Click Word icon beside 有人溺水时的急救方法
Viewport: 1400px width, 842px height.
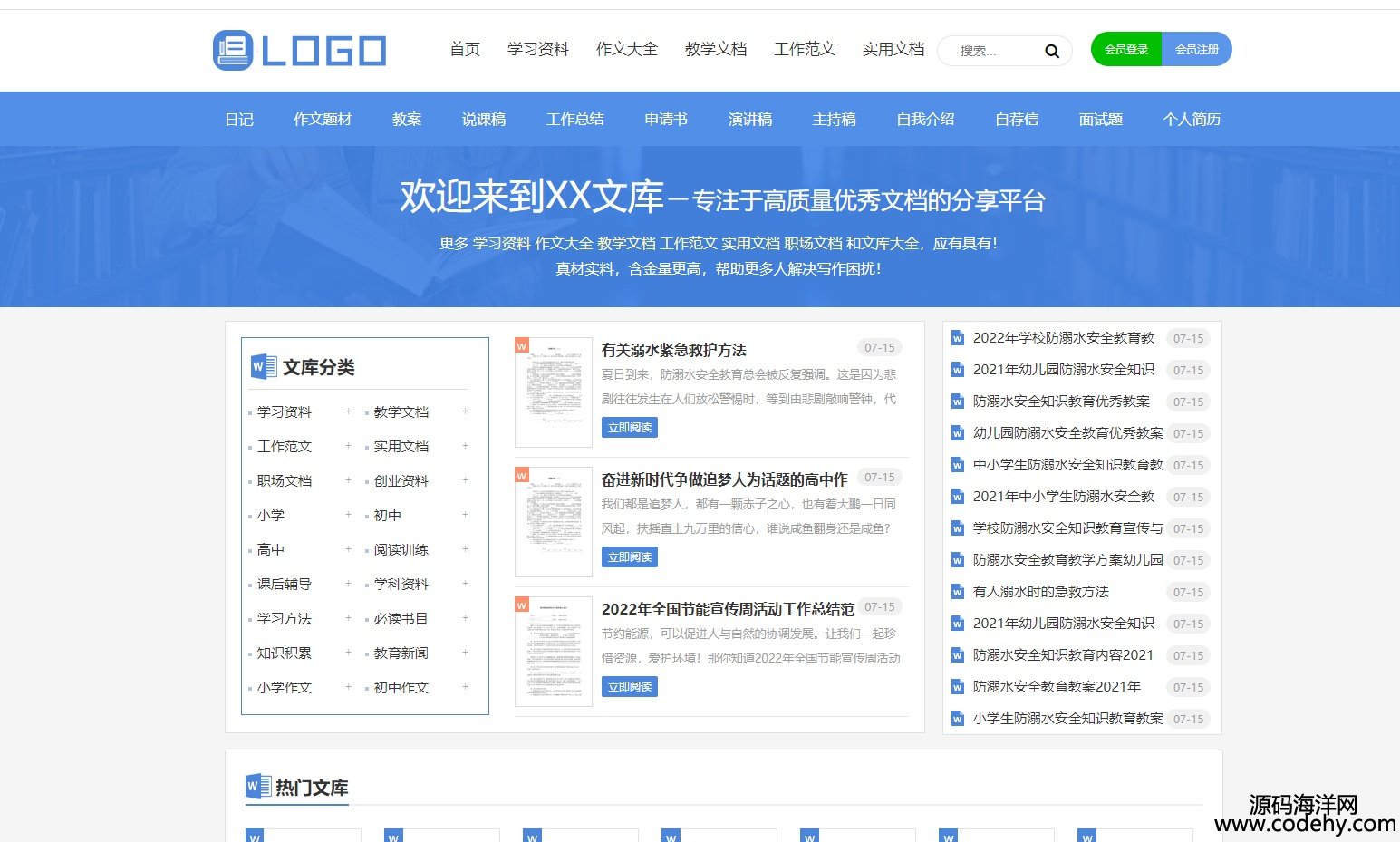[957, 592]
